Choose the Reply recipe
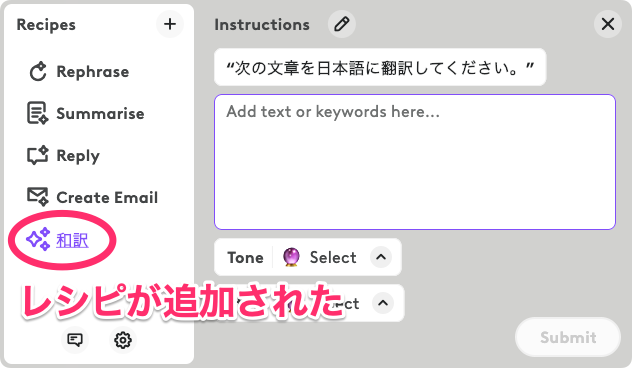 click(64, 156)
